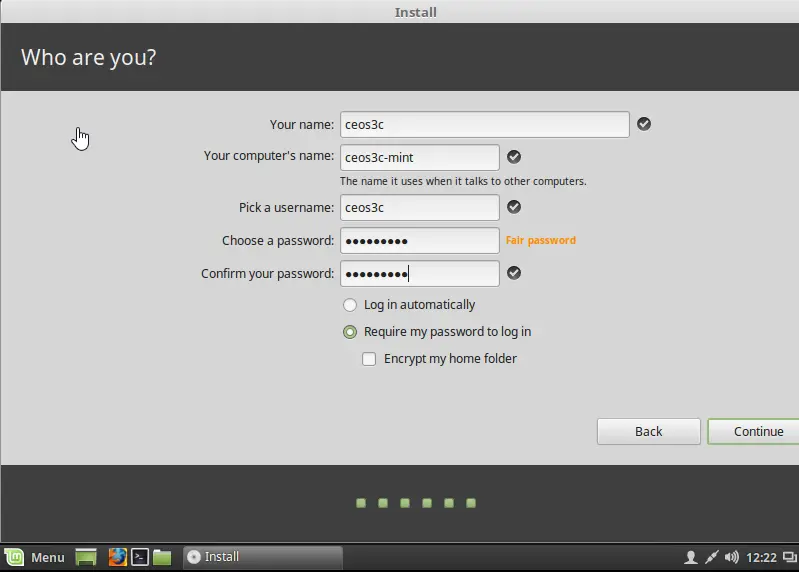Launch Firefox from the taskbar
The width and height of the screenshot is (799, 572).
point(117,557)
